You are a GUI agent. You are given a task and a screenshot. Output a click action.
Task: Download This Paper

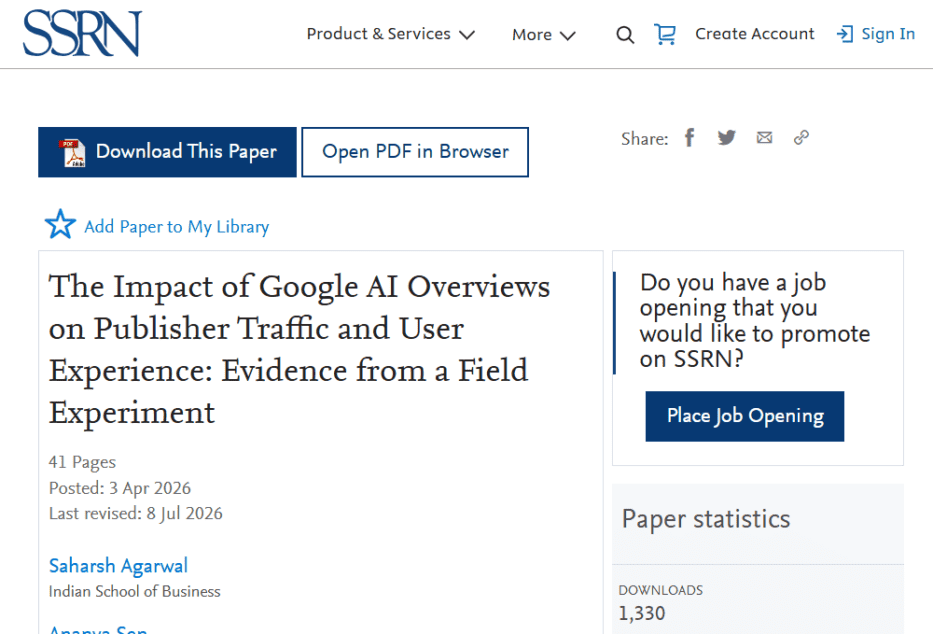click(x=167, y=152)
